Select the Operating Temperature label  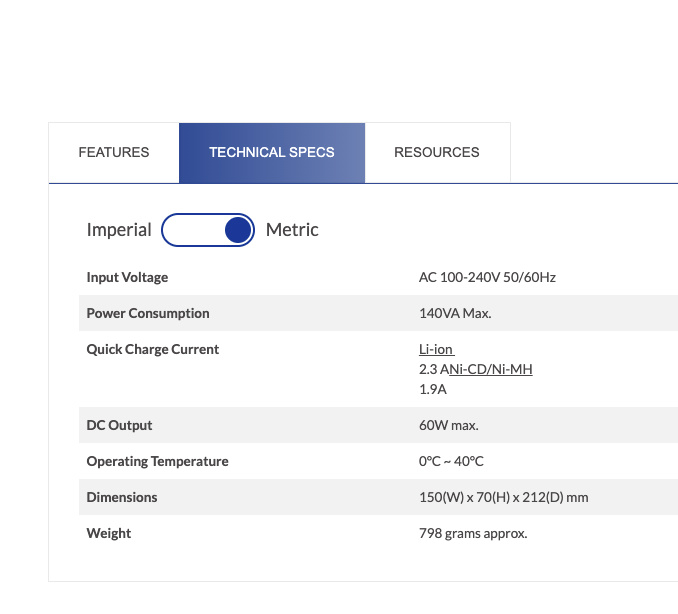157,461
